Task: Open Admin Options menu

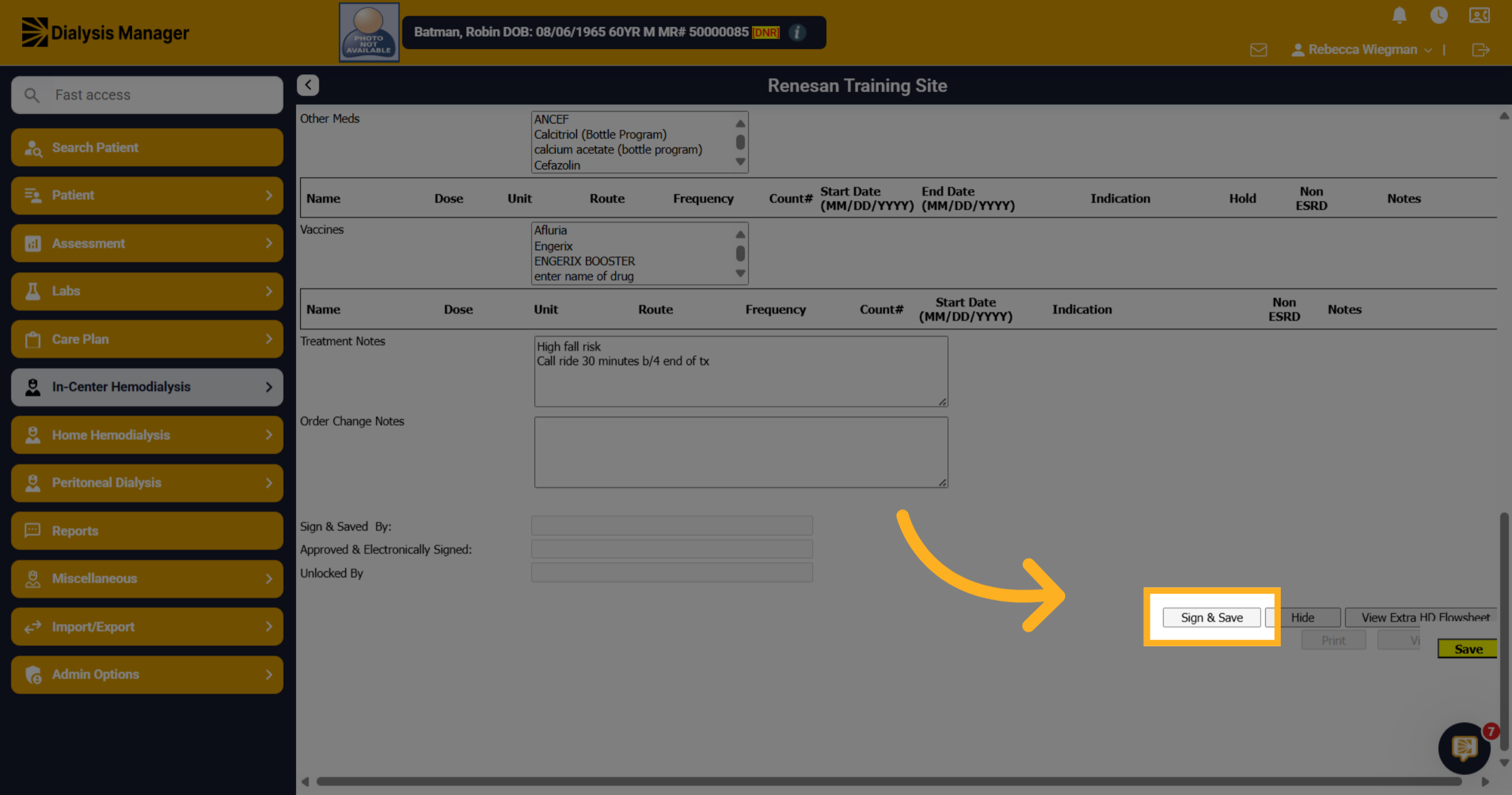Action: point(147,674)
